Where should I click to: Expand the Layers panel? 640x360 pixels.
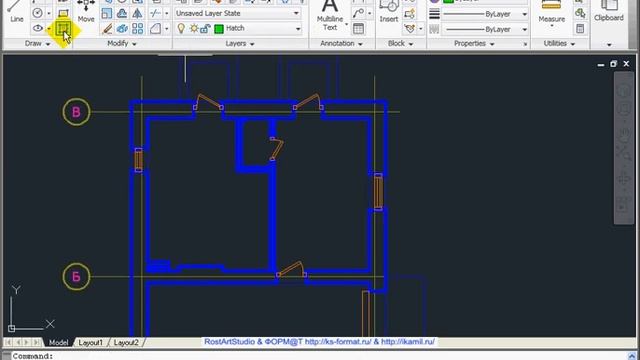click(240, 43)
